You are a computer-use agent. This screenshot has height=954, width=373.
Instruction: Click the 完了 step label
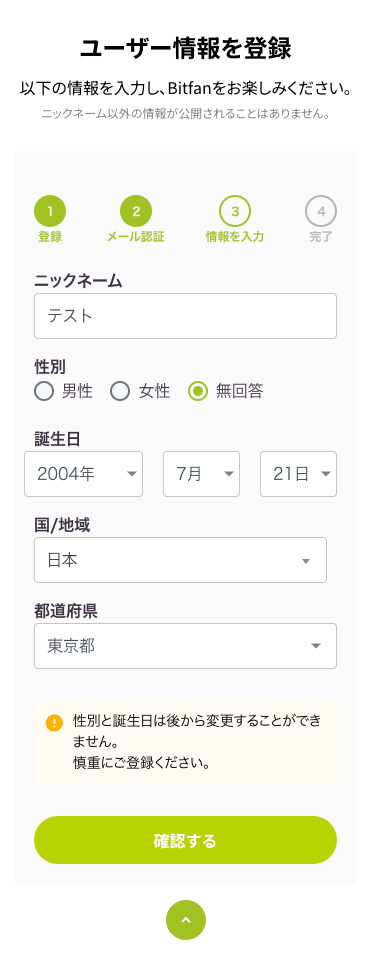coord(321,237)
